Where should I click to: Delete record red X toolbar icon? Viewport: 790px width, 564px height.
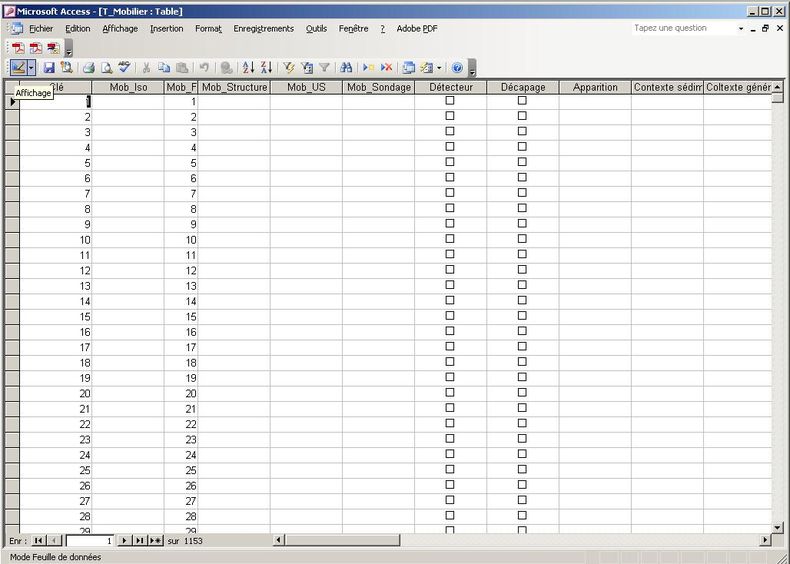[386, 68]
